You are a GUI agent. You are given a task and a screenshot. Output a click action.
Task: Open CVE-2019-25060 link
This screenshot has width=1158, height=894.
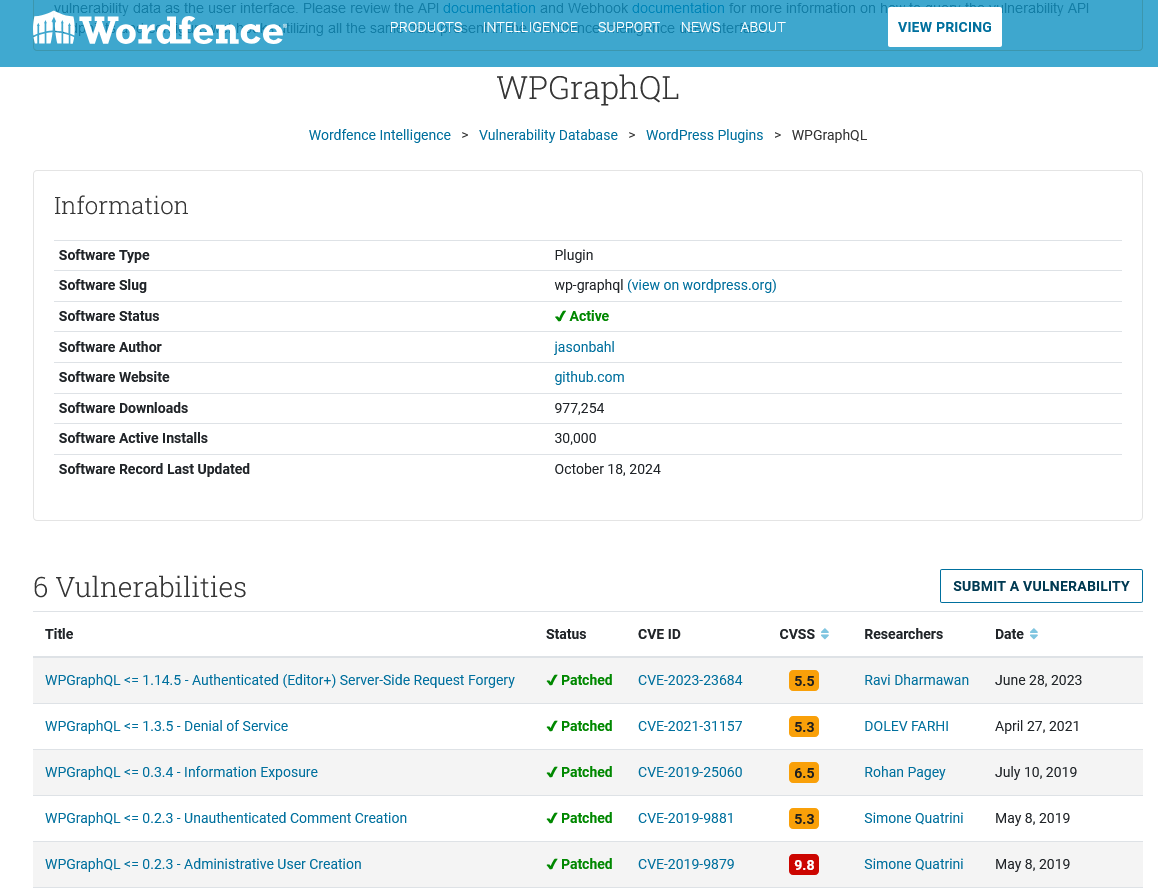(x=690, y=772)
